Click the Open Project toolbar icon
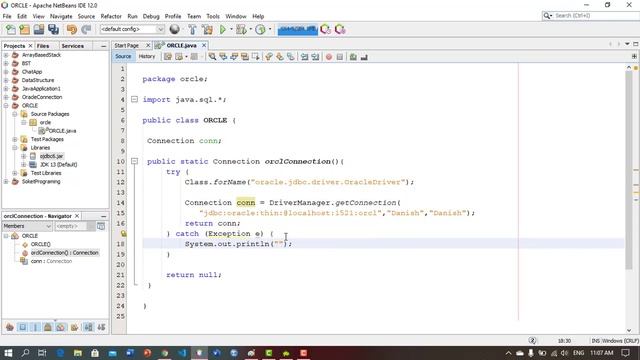Viewport: 640px width, 360px height. 39,29
